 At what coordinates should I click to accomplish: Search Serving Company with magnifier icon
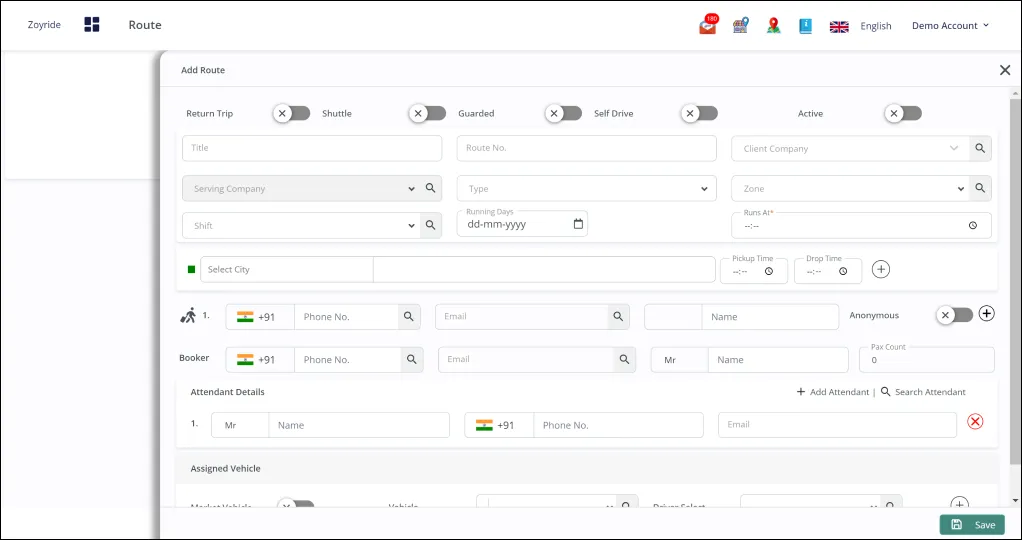[x=431, y=188]
